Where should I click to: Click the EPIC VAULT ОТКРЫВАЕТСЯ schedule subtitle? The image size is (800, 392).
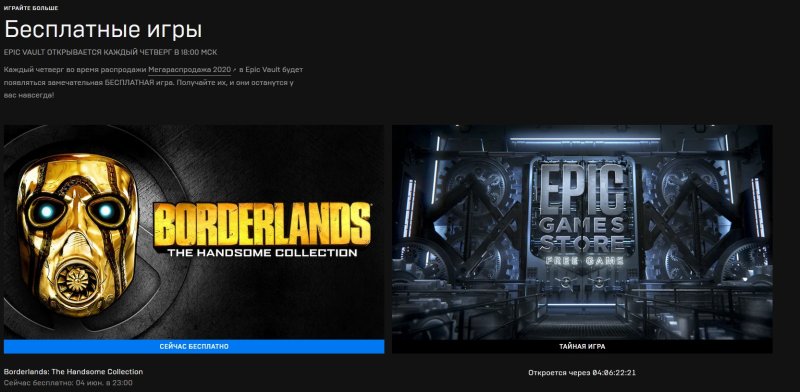pyautogui.click(x=111, y=53)
